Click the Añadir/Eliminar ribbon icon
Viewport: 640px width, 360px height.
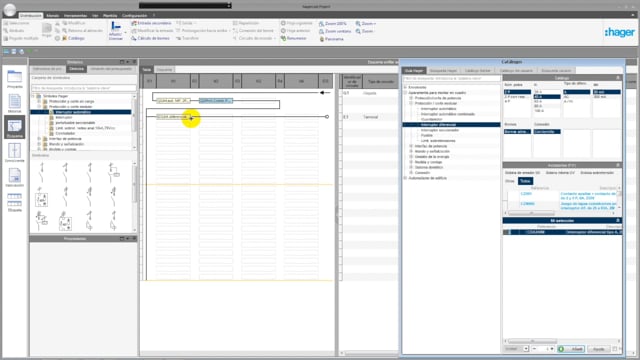click(116, 31)
